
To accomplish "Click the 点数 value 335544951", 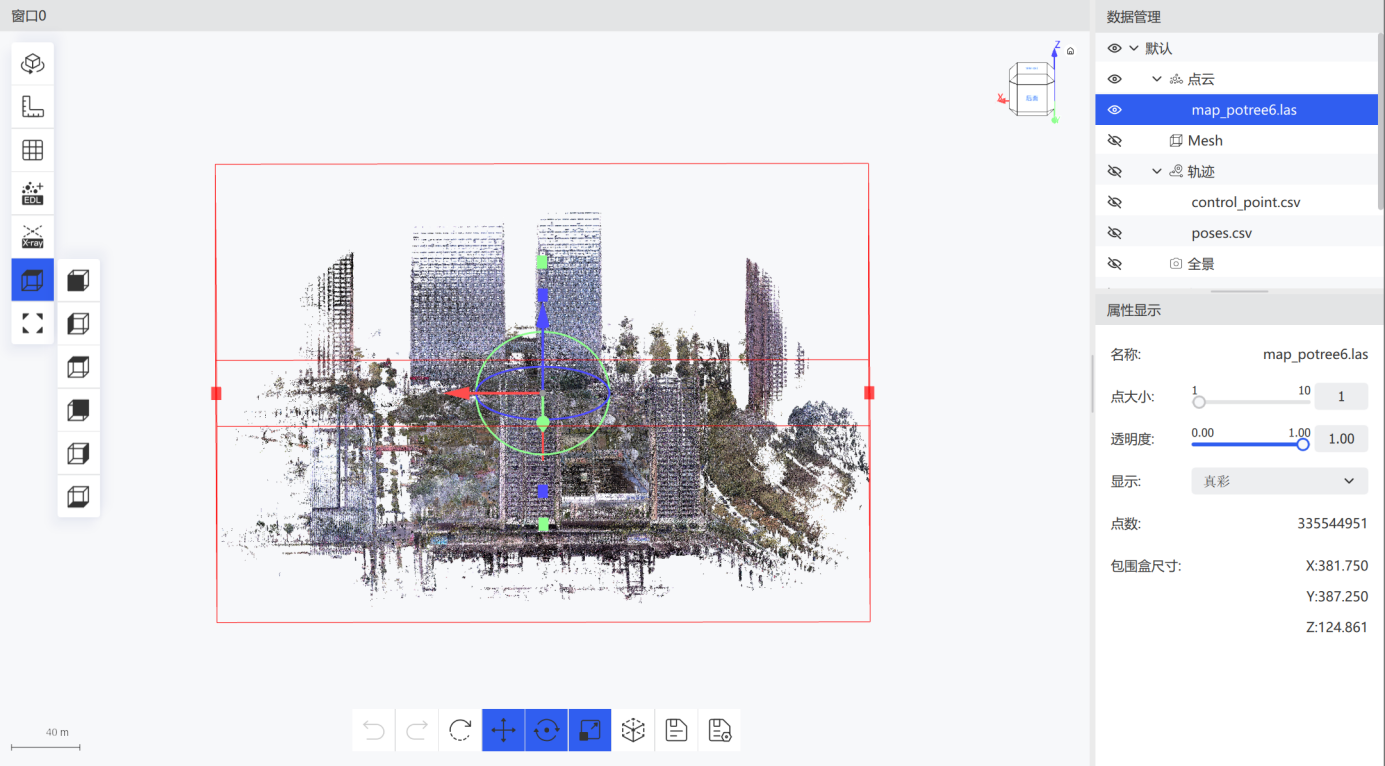I will (1332, 524).
